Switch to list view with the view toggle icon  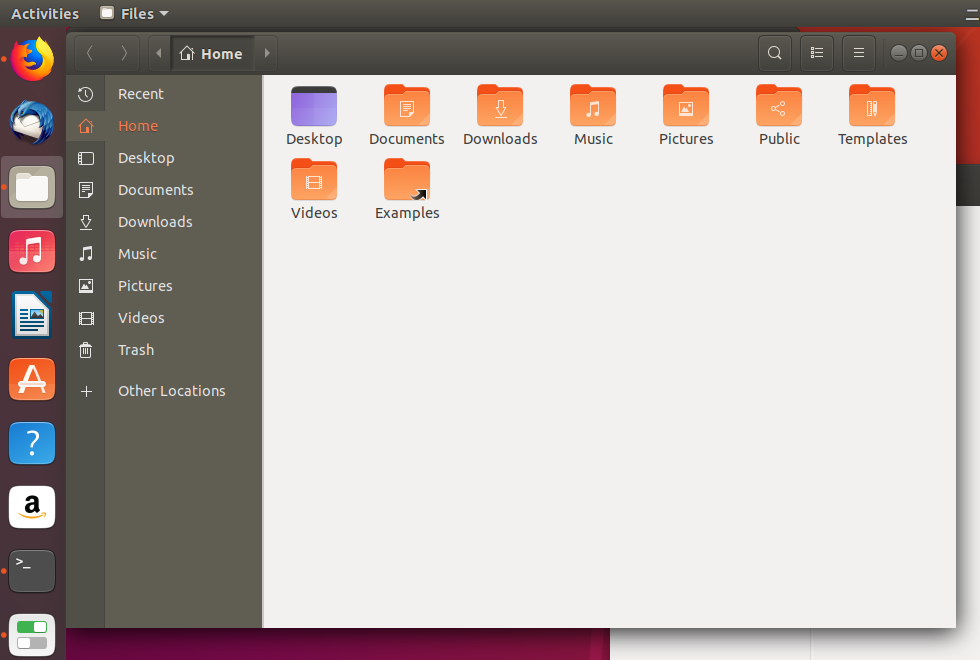click(817, 53)
